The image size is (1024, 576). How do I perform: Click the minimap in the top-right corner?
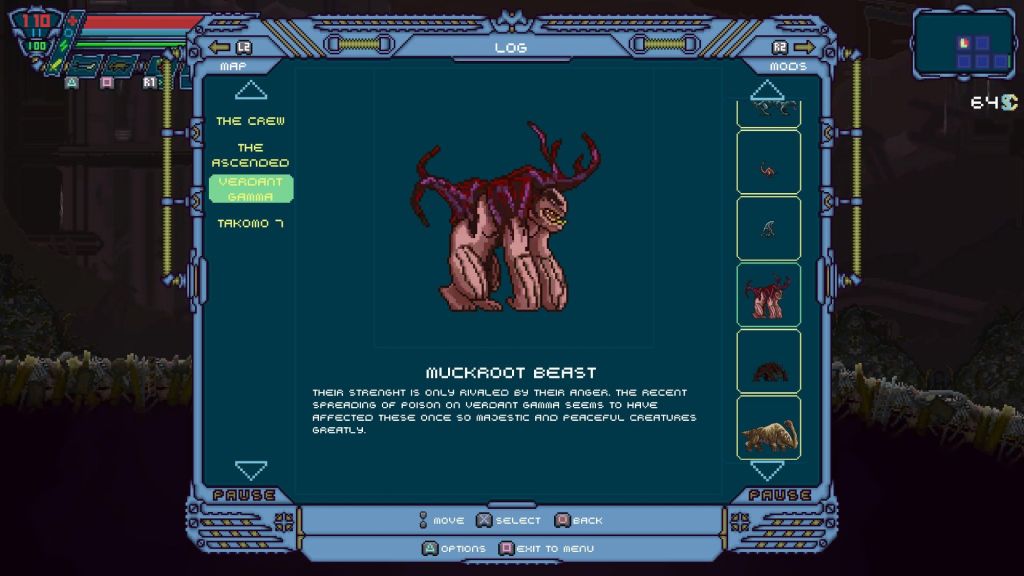[963, 44]
